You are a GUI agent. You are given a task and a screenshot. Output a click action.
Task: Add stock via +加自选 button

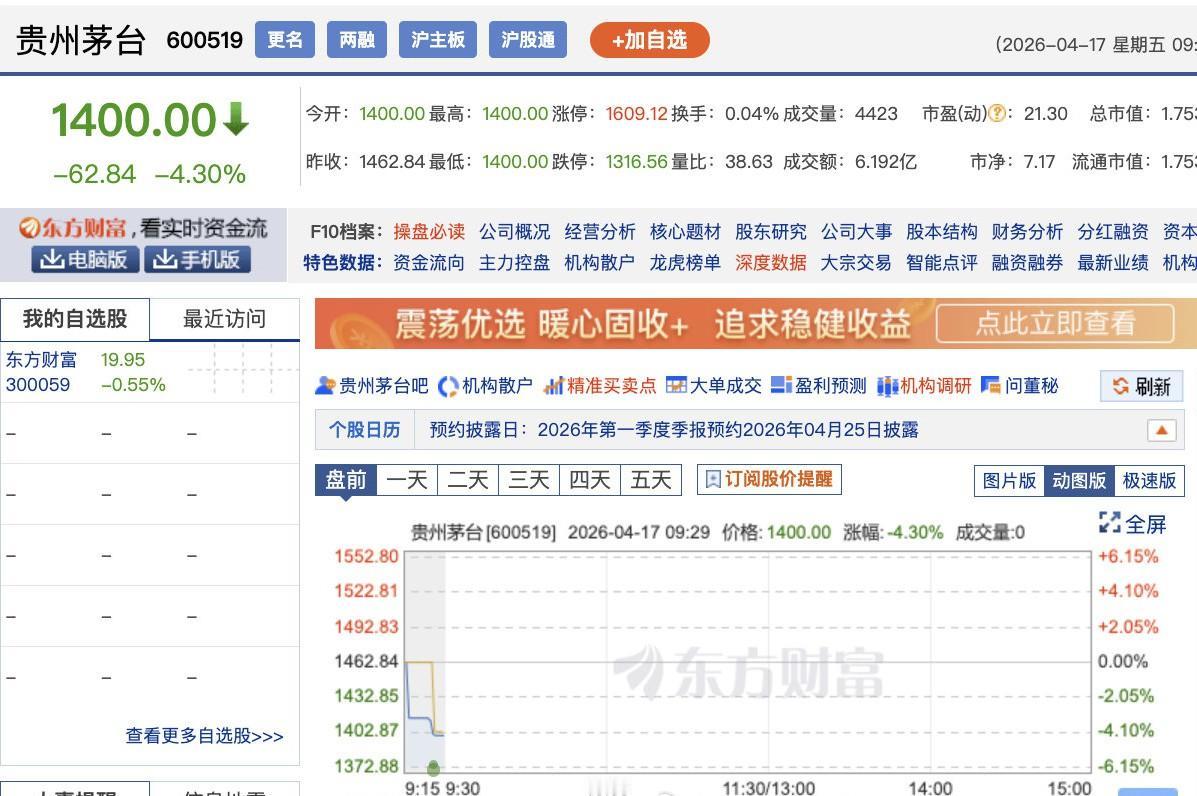tap(649, 41)
